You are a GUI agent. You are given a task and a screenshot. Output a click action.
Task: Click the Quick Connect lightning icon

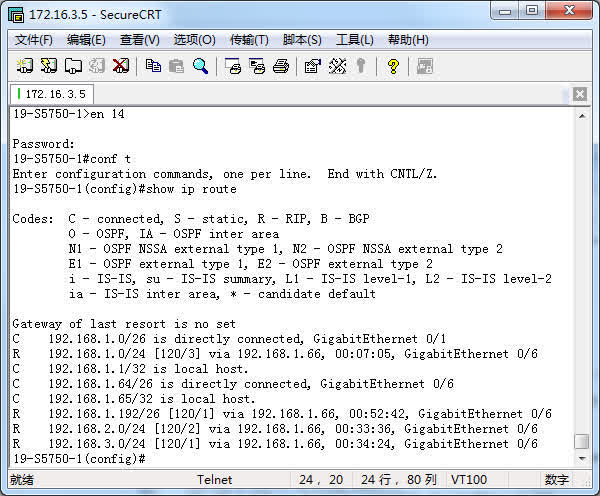point(49,66)
